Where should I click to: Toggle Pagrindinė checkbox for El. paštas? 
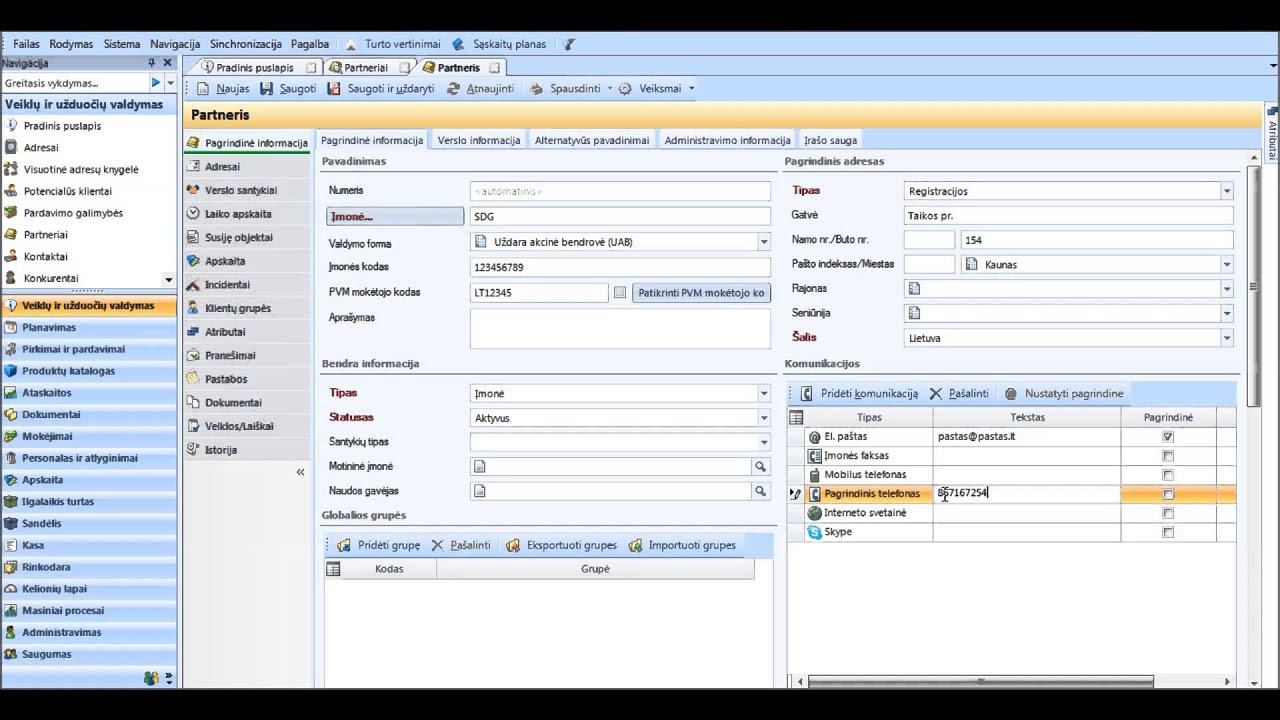1168,437
